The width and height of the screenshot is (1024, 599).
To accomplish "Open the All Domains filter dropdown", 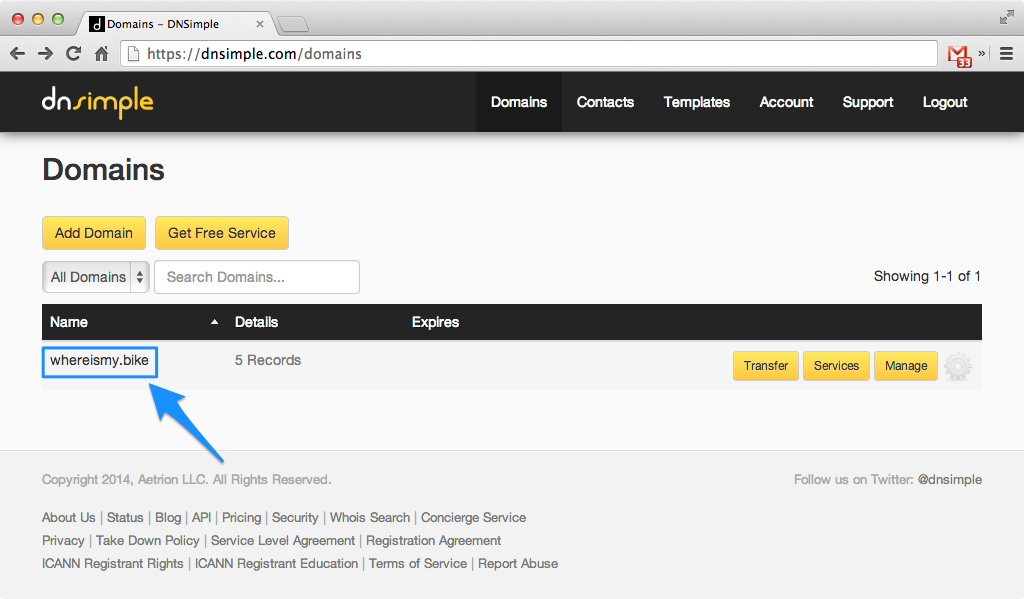I will click(x=95, y=277).
